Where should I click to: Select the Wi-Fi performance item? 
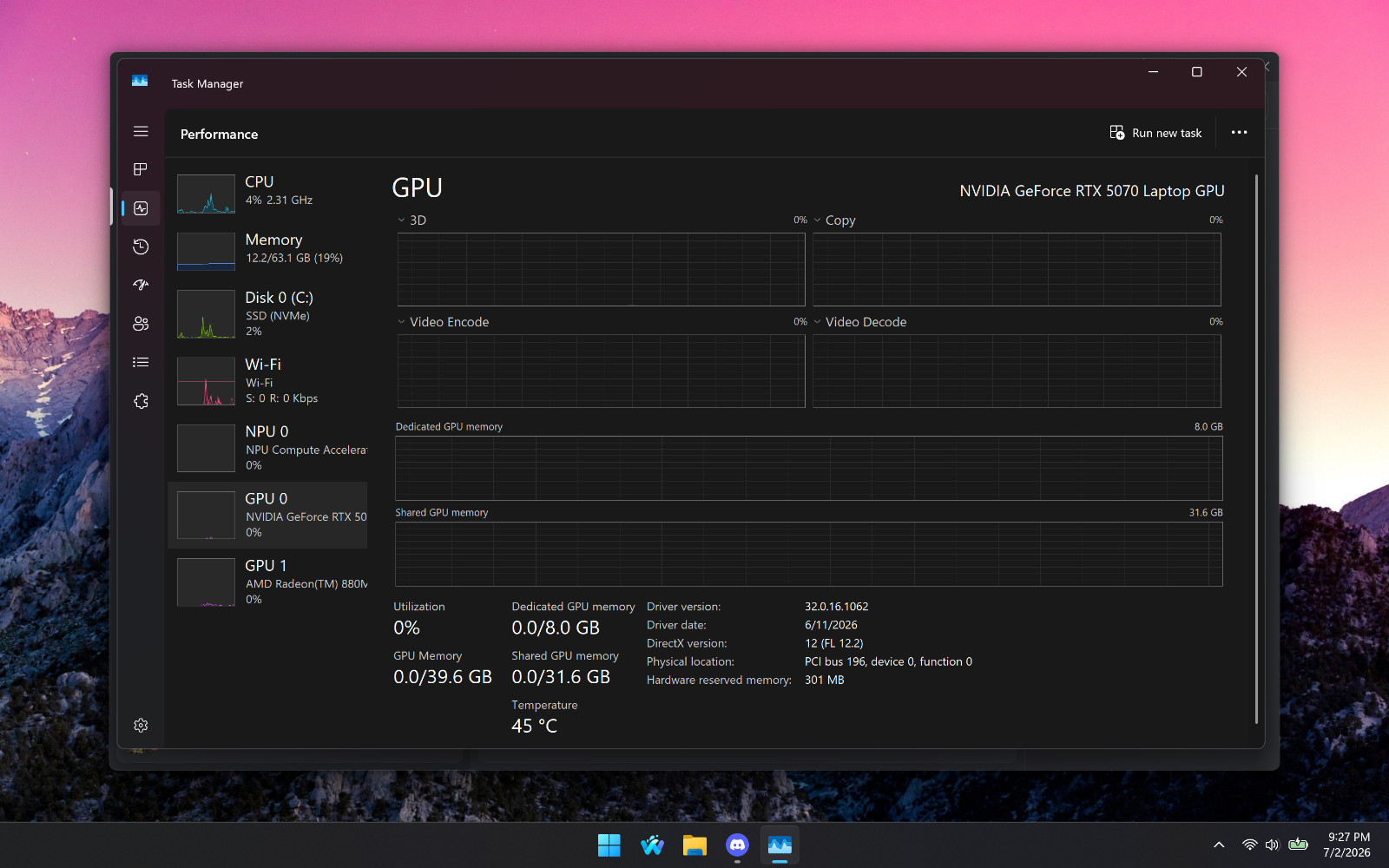(x=267, y=380)
